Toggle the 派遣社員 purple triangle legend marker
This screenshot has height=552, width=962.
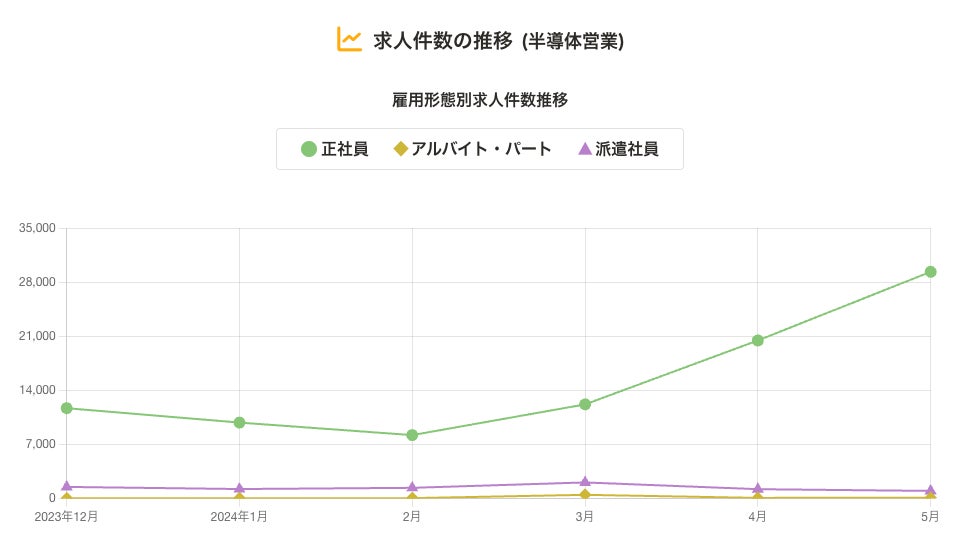pyautogui.click(x=585, y=148)
